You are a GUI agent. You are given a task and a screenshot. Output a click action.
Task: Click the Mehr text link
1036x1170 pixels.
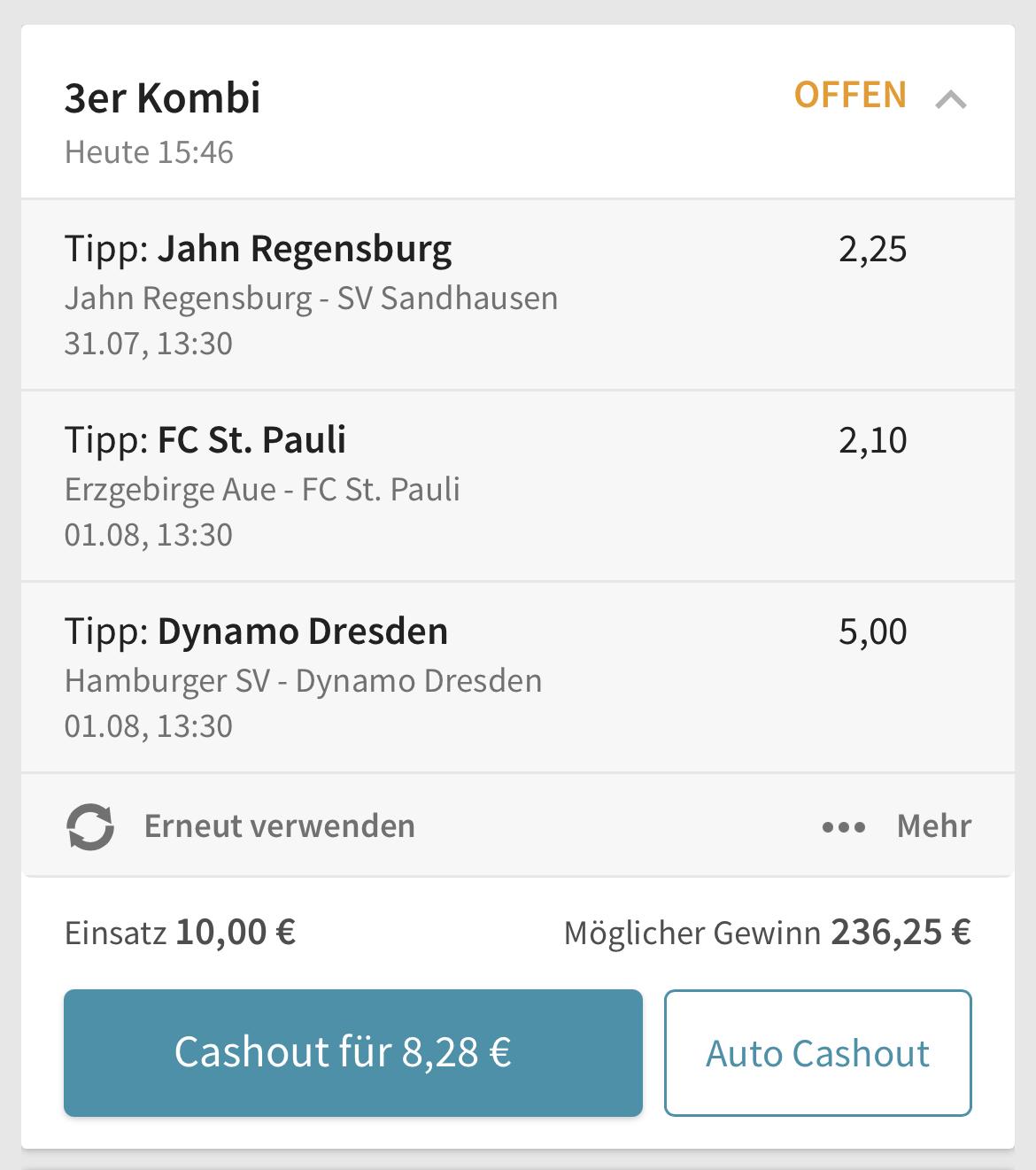tap(933, 826)
